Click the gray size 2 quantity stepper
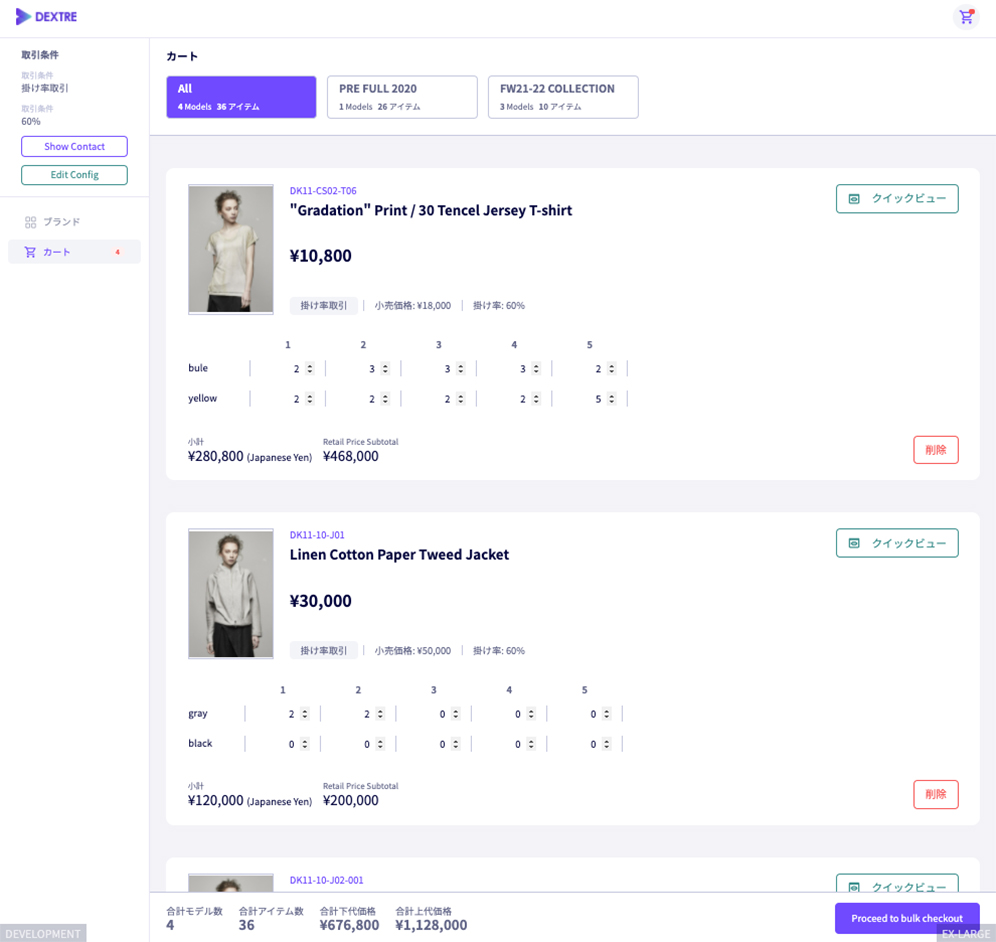This screenshot has width=996, height=942. click(x=380, y=714)
